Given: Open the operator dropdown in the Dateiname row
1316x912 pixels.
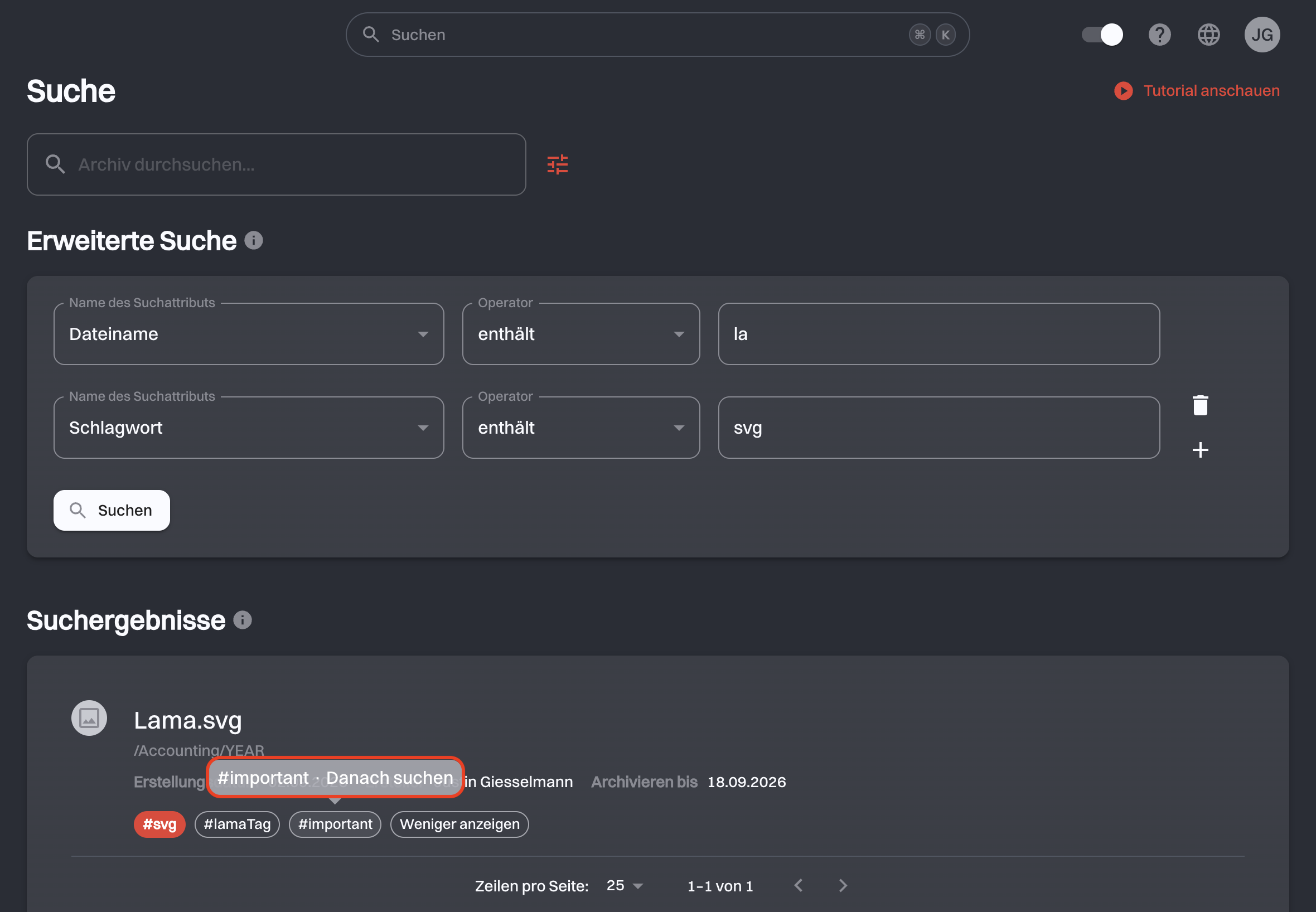Looking at the screenshot, I should click(x=580, y=334).
